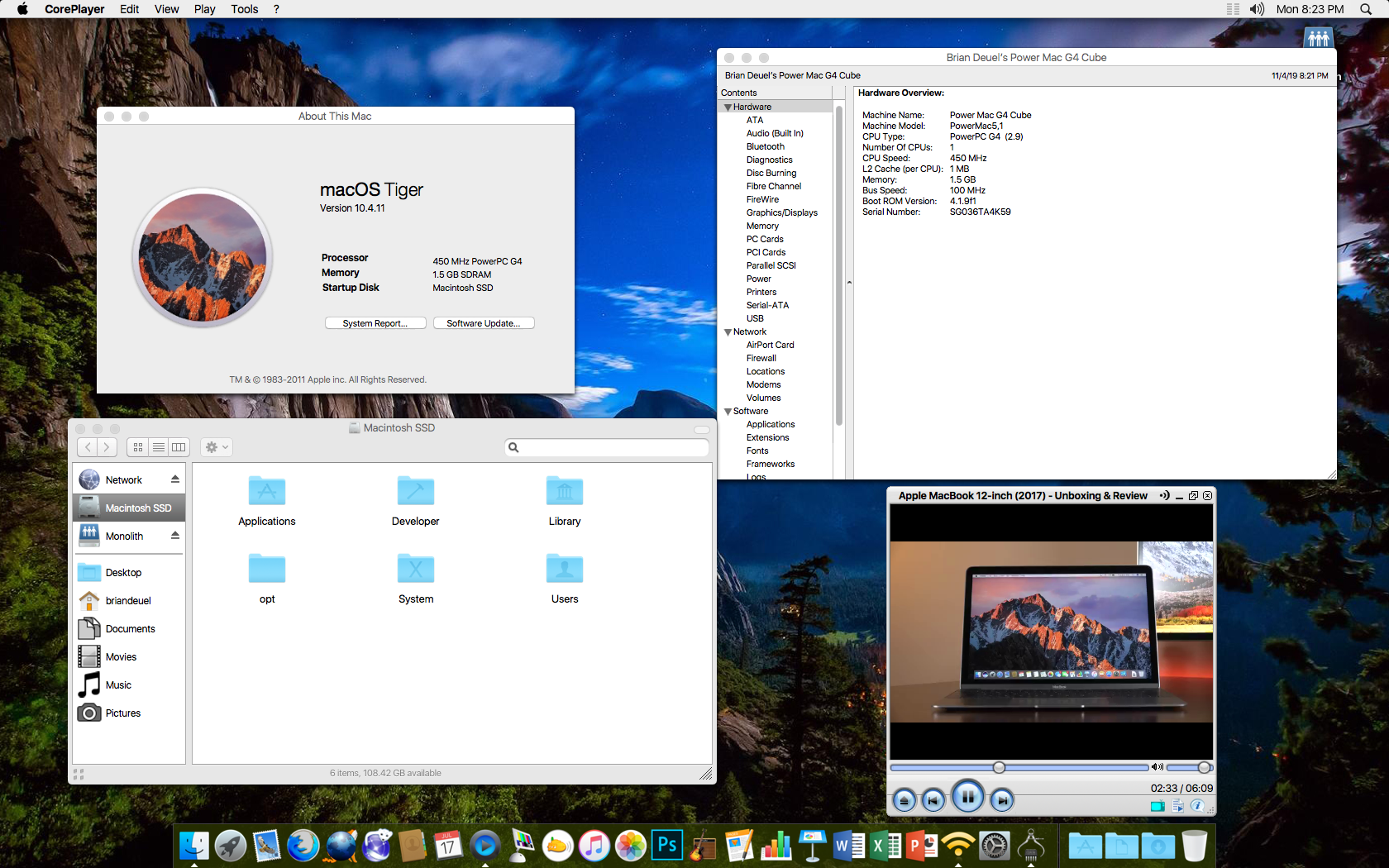Click the CorePlayer volume slider knob
The width and height of the screenshot is (1389, 868).
(x=1204, y=767)
